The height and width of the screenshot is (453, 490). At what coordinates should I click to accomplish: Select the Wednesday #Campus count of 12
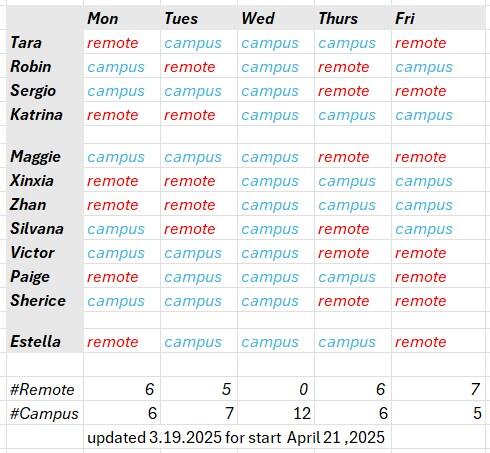click(276, 413)
